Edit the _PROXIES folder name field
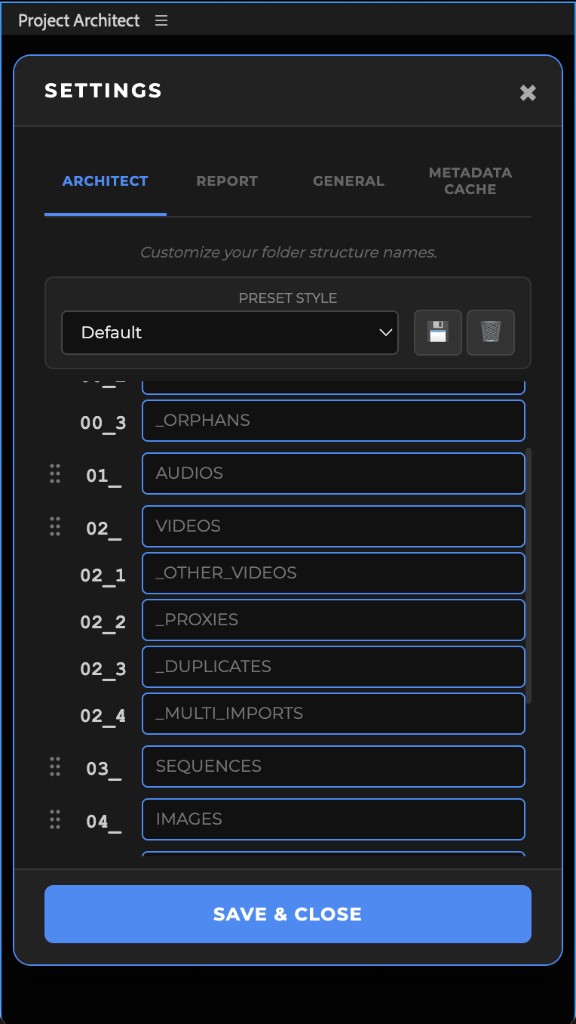 [x=333, y=620]
